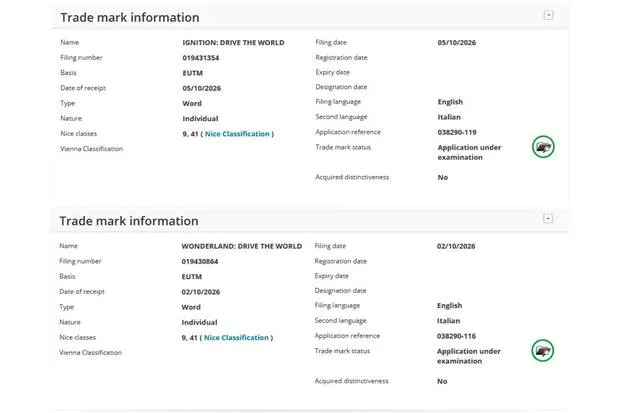The width and height of the screenshot is (620, 413).
Task: Click the filing date value 05/10/2026
Action: (457, 43)
